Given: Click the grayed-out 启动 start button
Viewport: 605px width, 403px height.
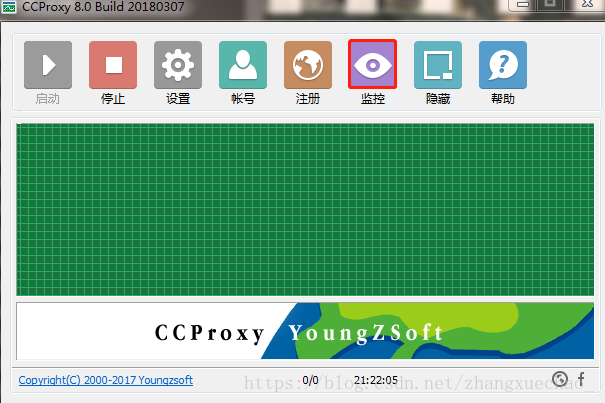Looking at the screenshot, I should pos(48,65).
